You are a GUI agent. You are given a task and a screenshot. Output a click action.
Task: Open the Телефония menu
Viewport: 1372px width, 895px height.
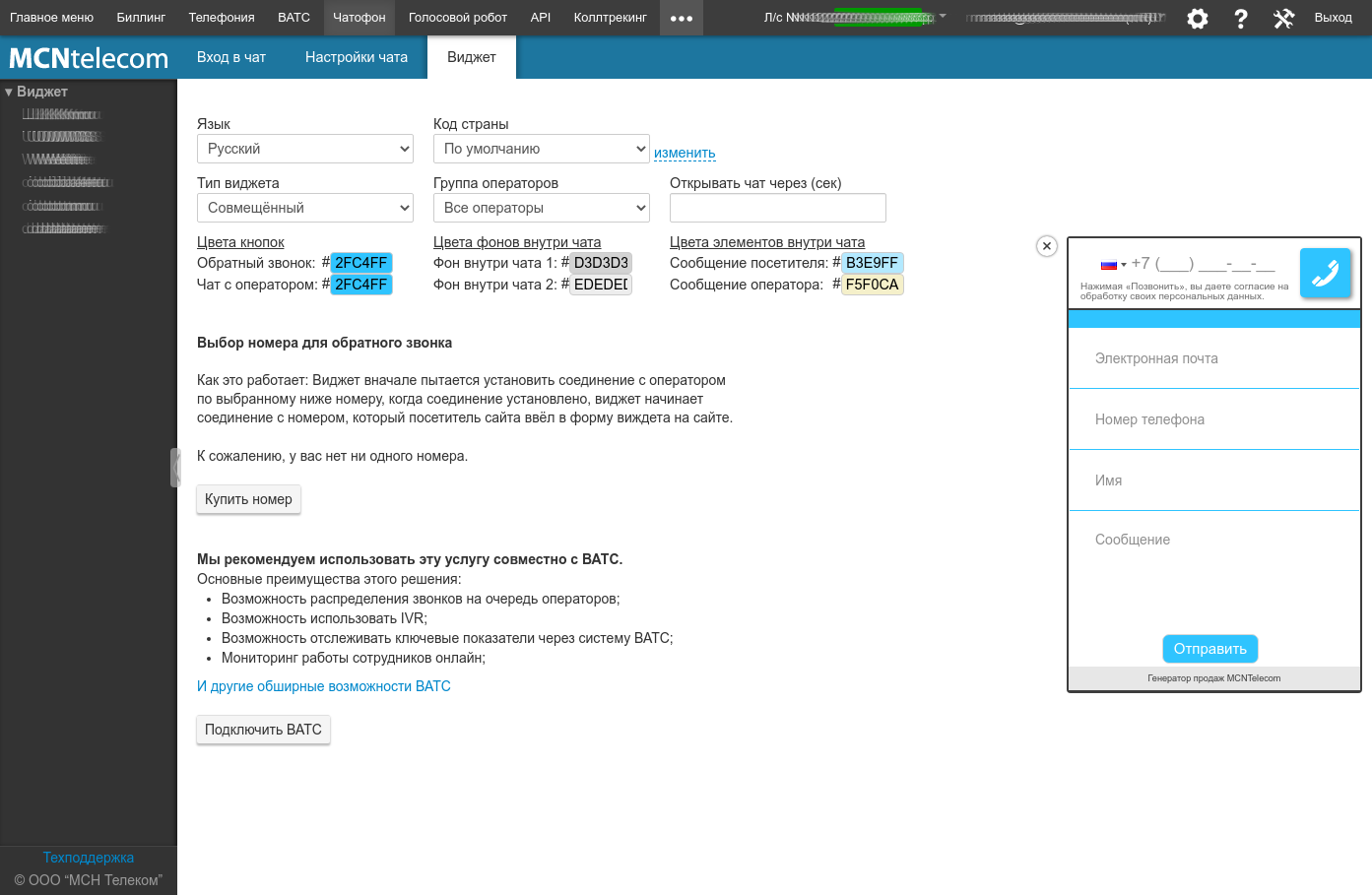pyautogui.click(x=222, y=18)
